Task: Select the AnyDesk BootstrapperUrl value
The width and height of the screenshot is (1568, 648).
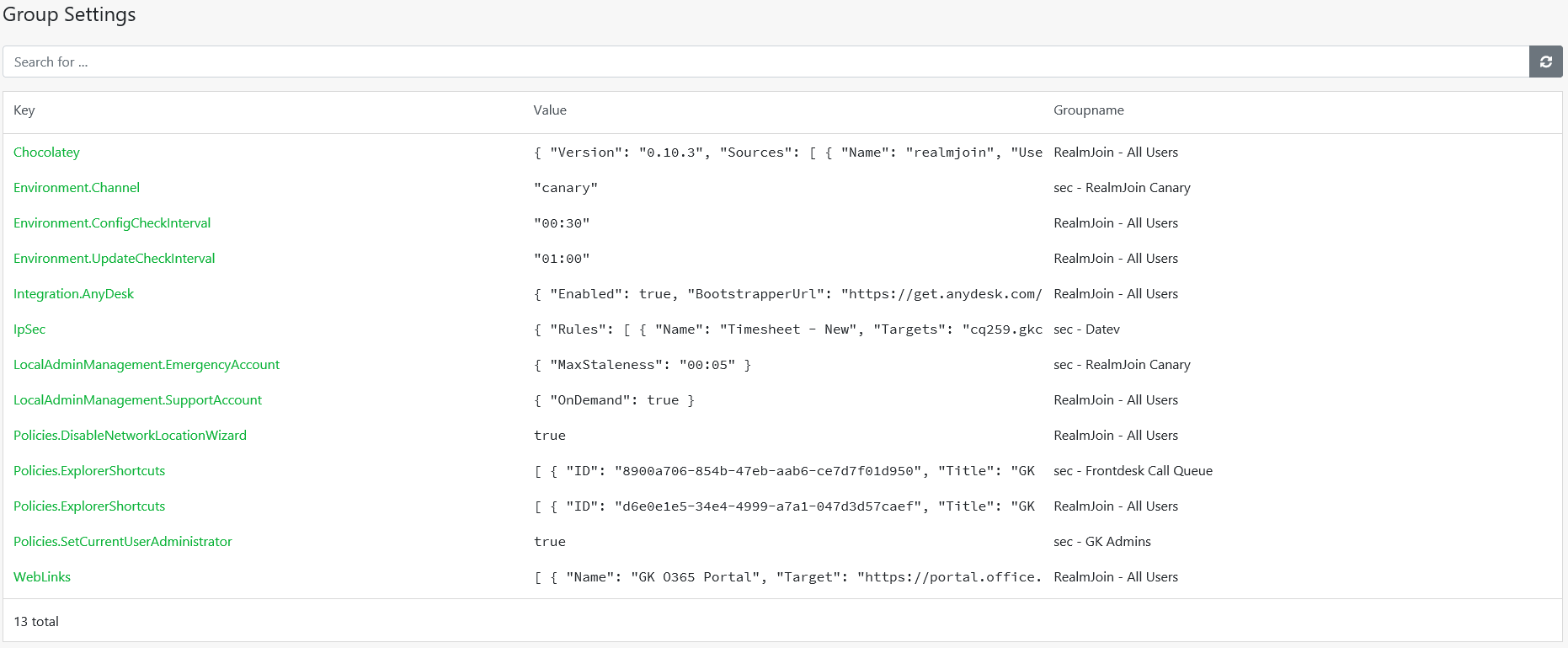Action: click(x=788, y=294)
